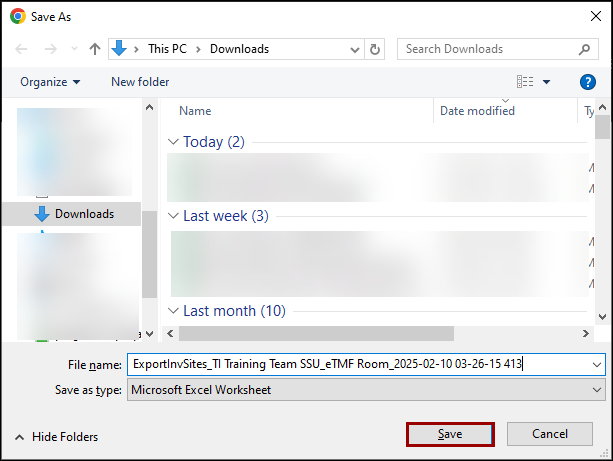
Task: Click New folder in the toolbar
Action: click(140, 82)
